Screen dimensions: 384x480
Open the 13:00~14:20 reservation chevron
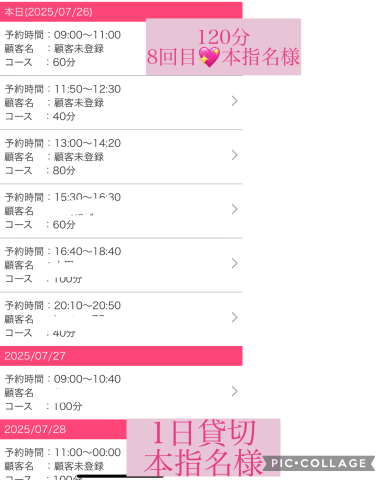pyautogui.click(x=235, y=155)
